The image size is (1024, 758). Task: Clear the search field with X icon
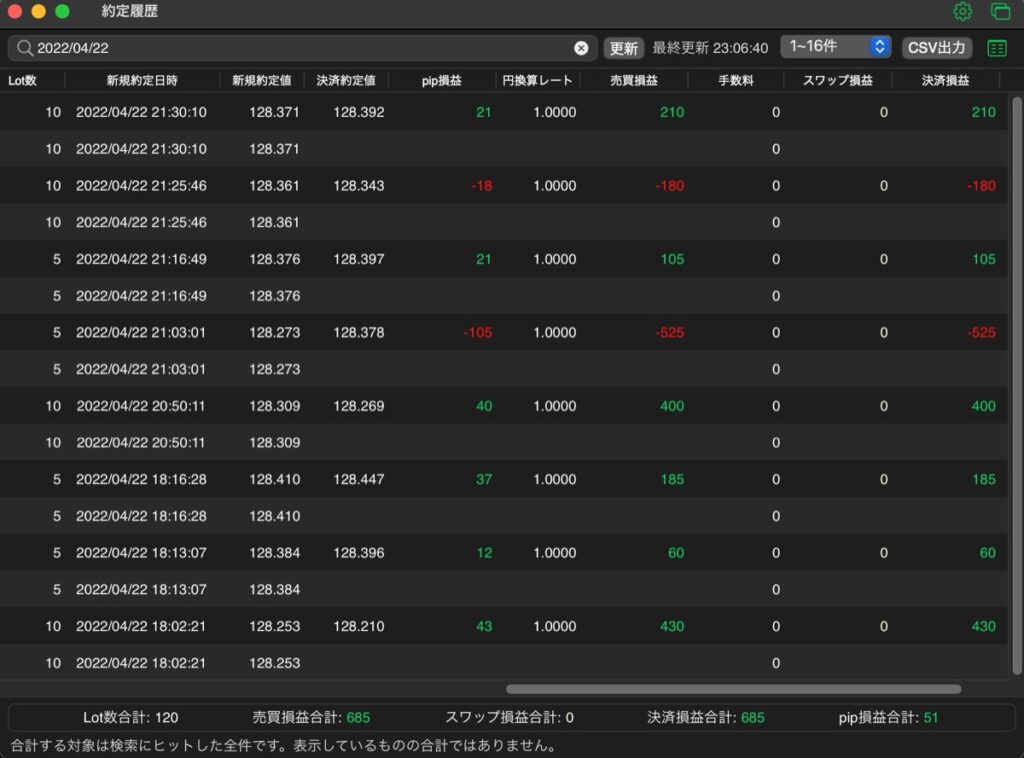coord(581,48)
